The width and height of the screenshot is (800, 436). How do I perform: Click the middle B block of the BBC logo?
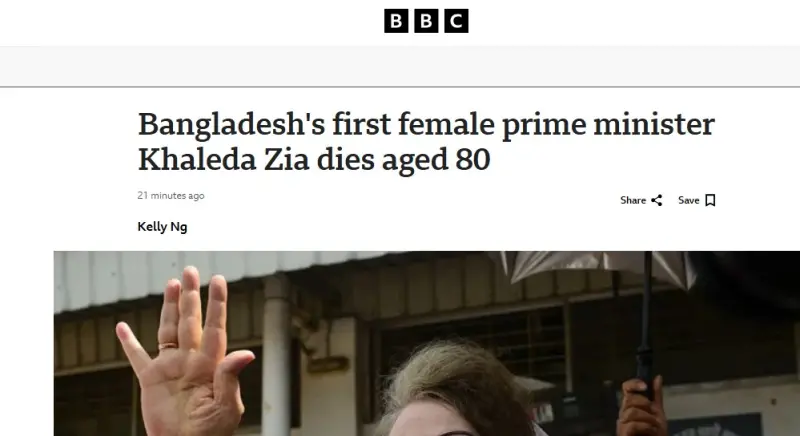(426, 21)
